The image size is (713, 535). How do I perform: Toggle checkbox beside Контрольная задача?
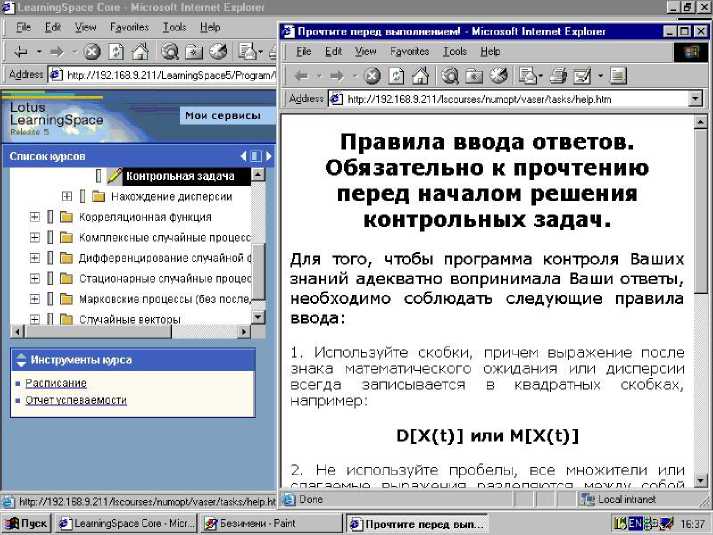[99, 176]
